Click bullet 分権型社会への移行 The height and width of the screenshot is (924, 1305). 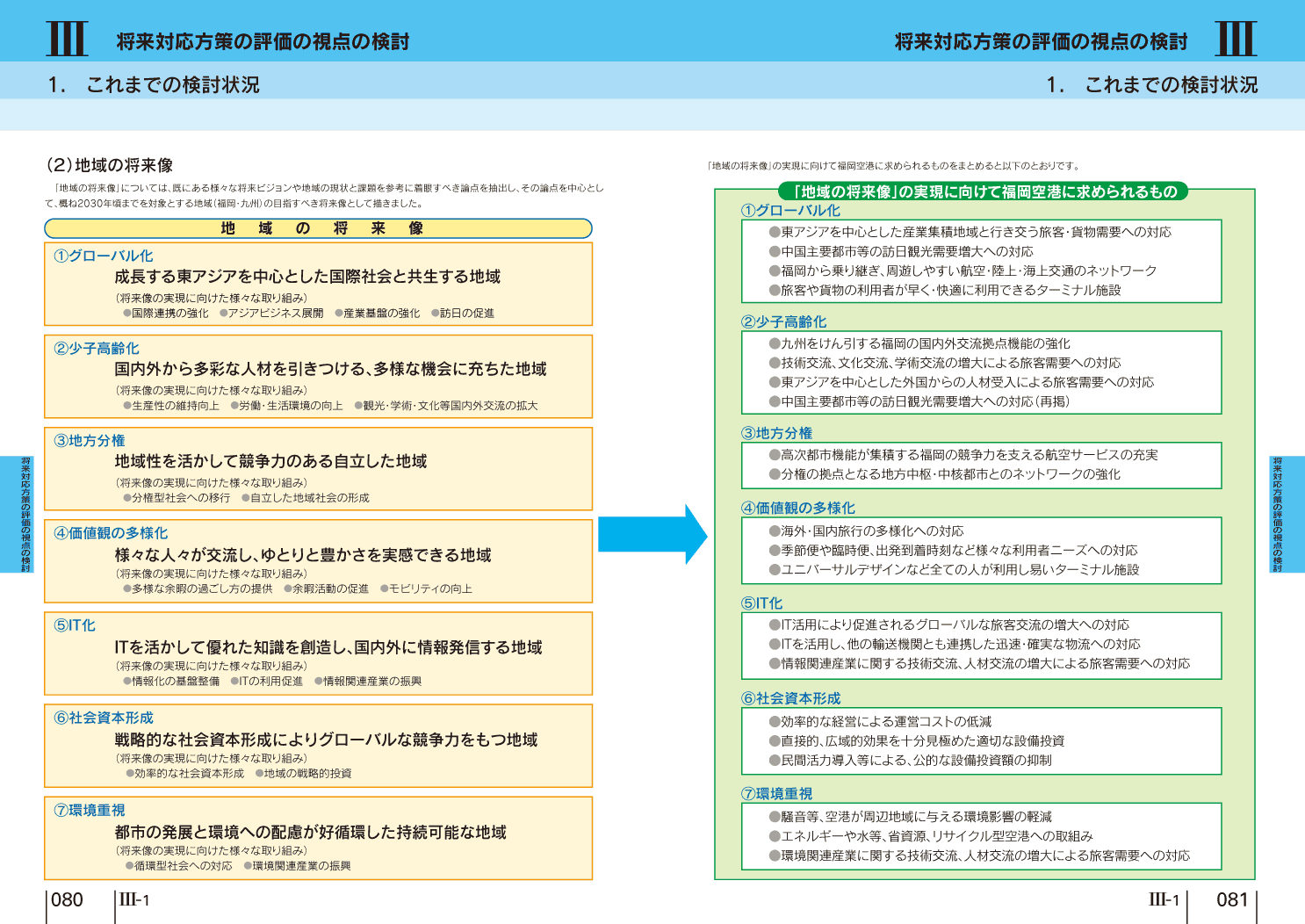pyautogui.click(x=177, y=498)
